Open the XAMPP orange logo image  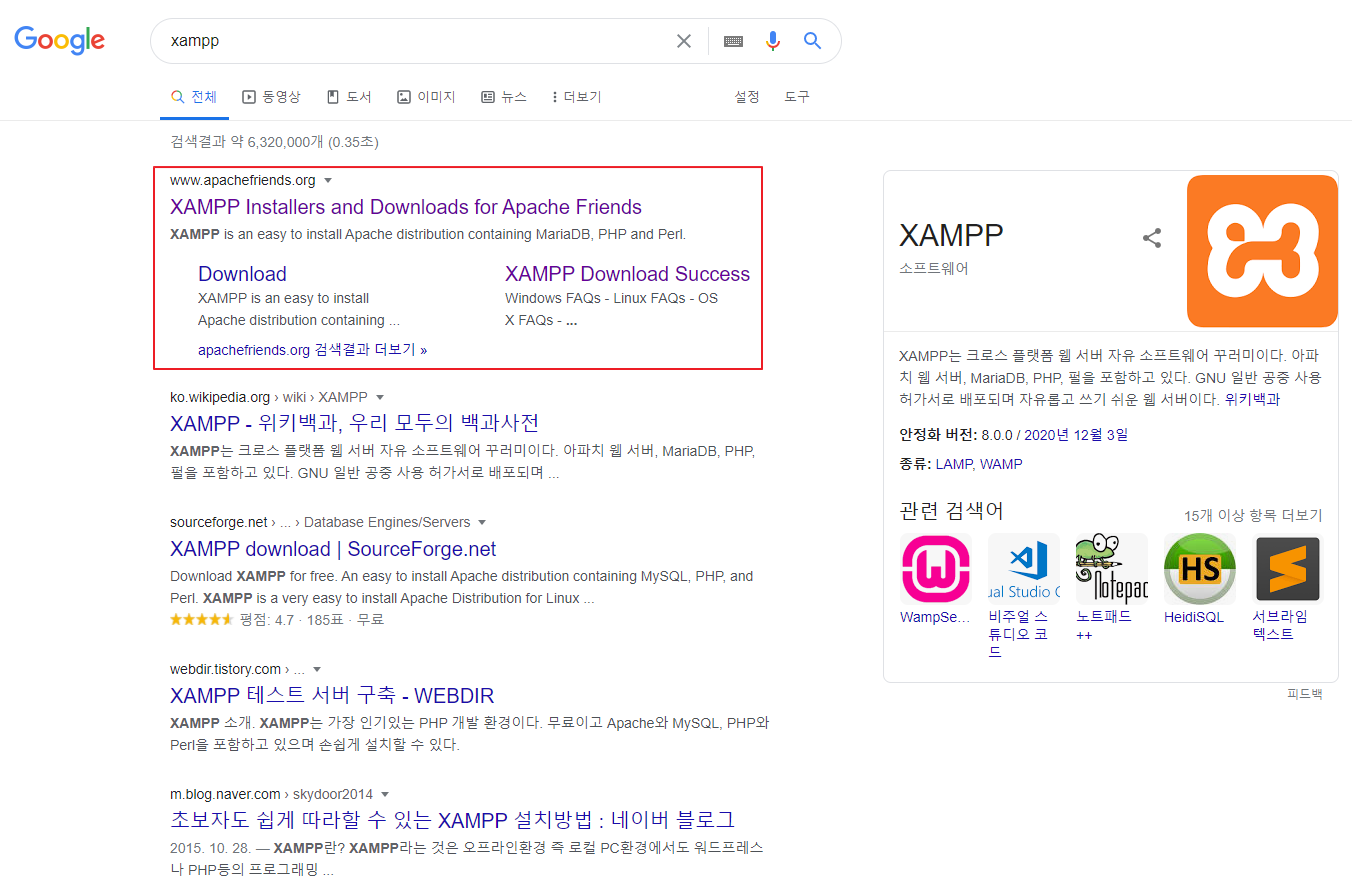click(x=1262, y=251)
